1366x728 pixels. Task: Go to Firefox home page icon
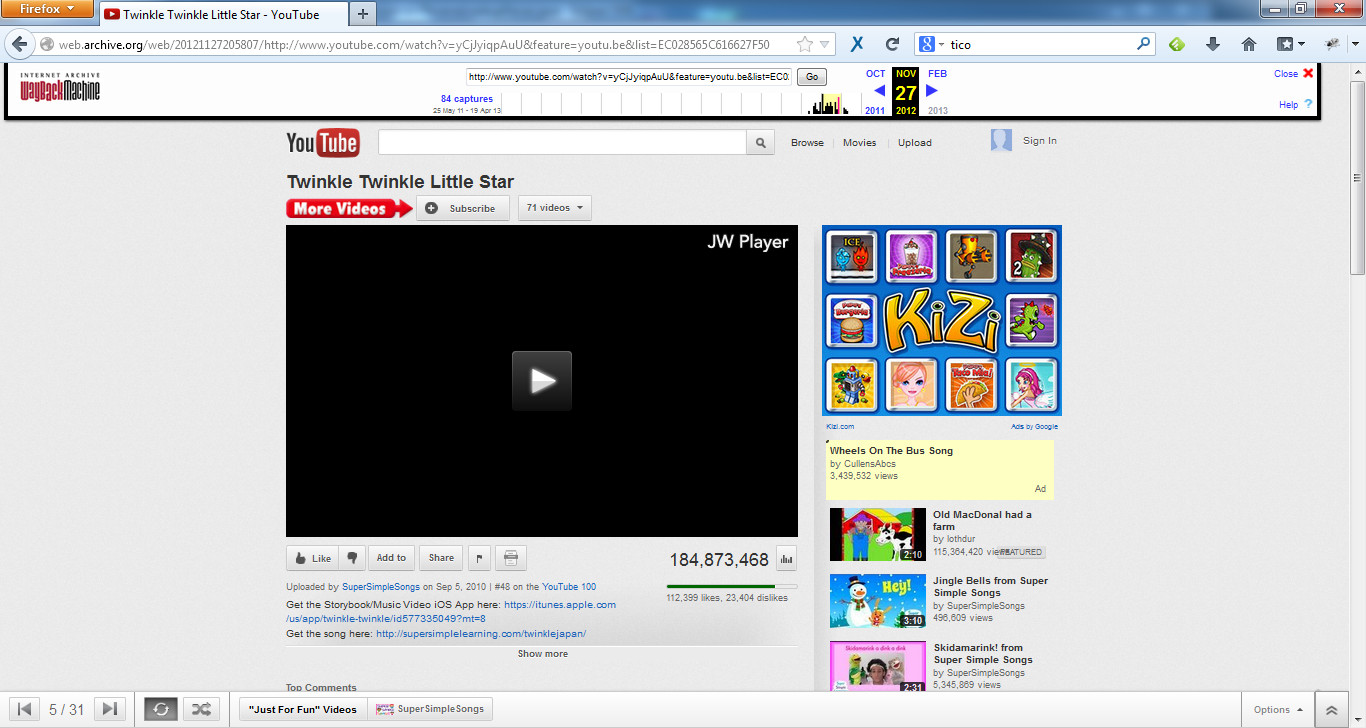1248,44
